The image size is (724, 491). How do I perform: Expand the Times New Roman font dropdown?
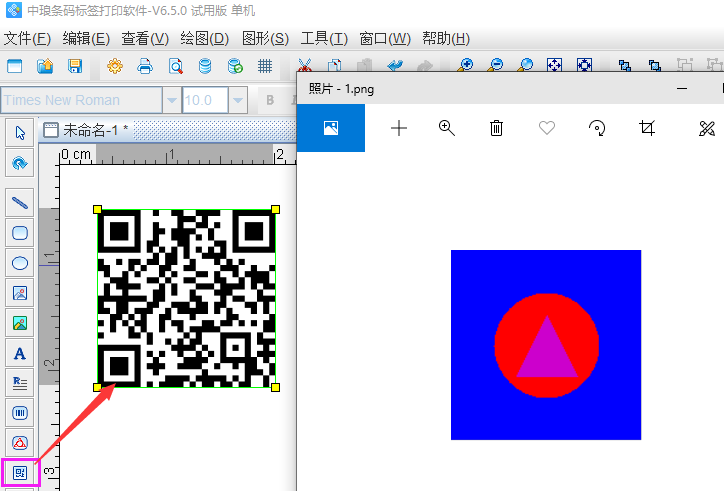171,100
